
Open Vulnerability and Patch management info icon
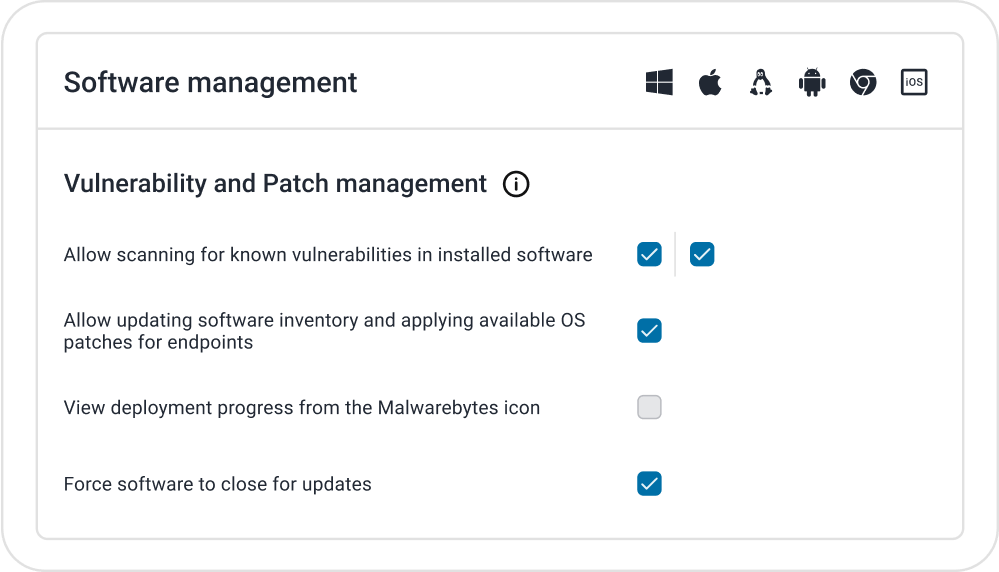tap(516, 184)
